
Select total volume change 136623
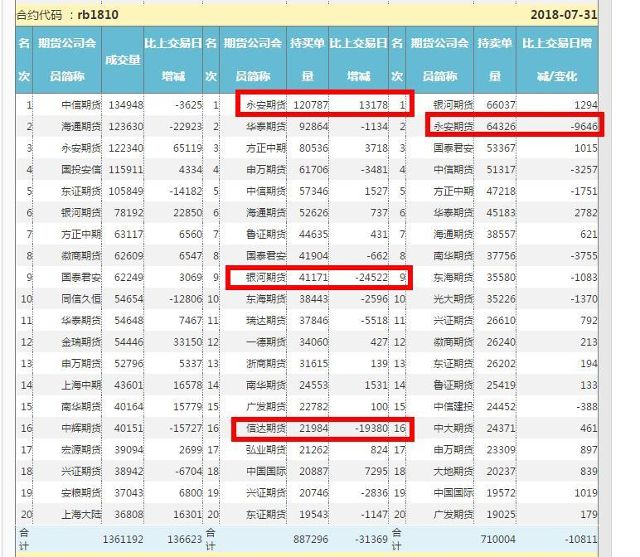[184, 539]
